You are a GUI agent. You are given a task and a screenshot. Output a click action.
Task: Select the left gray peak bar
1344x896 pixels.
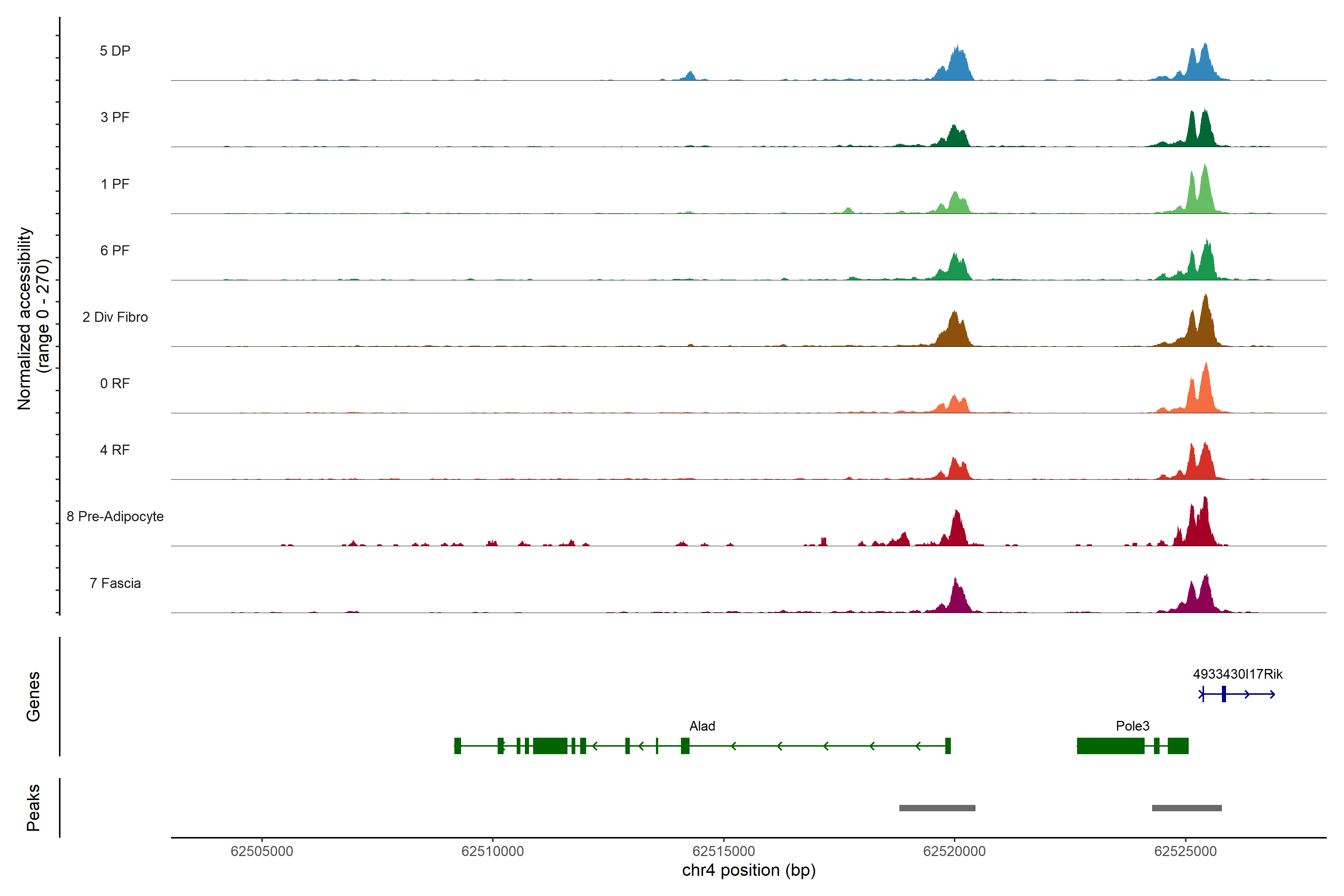point(937,808)
